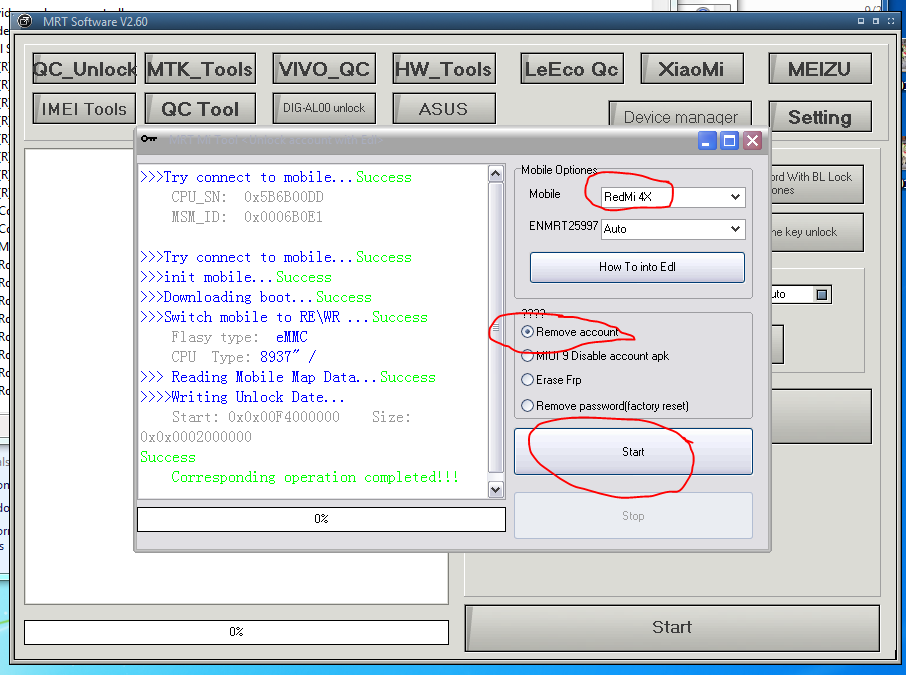Open the MEIZU module
The width and height of the screenshot is (906, 675).
point(820,69)
